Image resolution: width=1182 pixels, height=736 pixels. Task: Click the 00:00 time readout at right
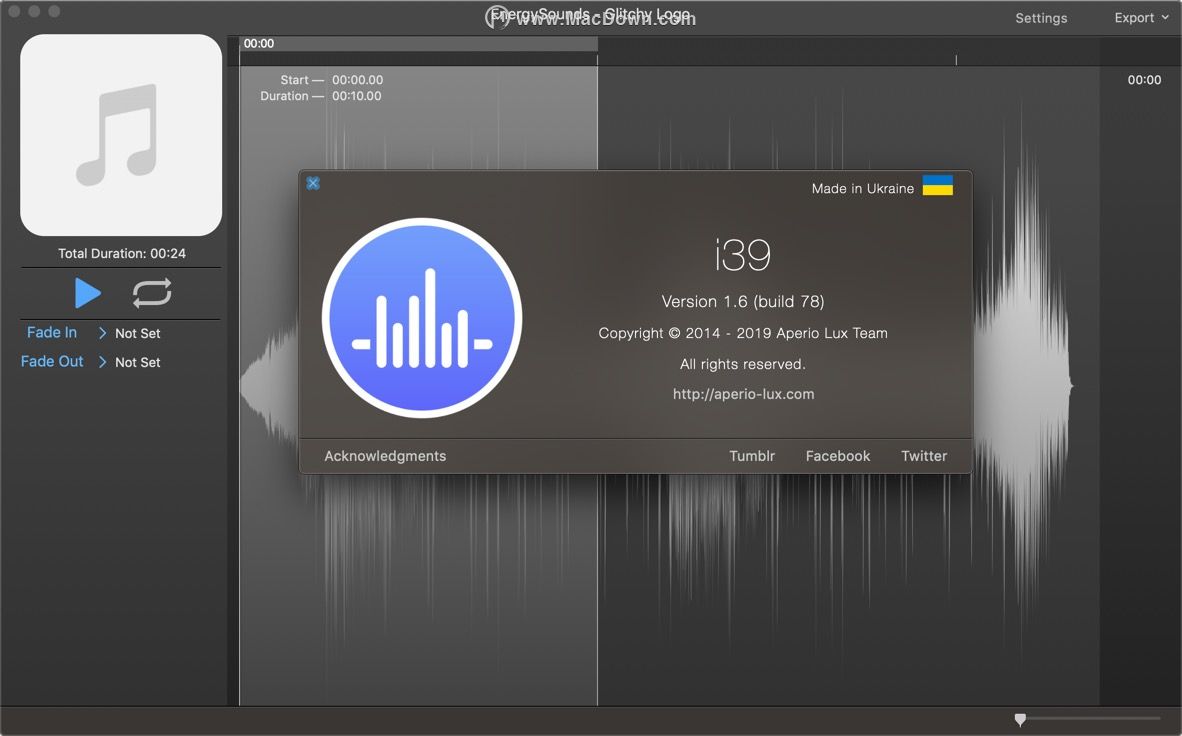pyautogui.click(x=1144, y=80)
